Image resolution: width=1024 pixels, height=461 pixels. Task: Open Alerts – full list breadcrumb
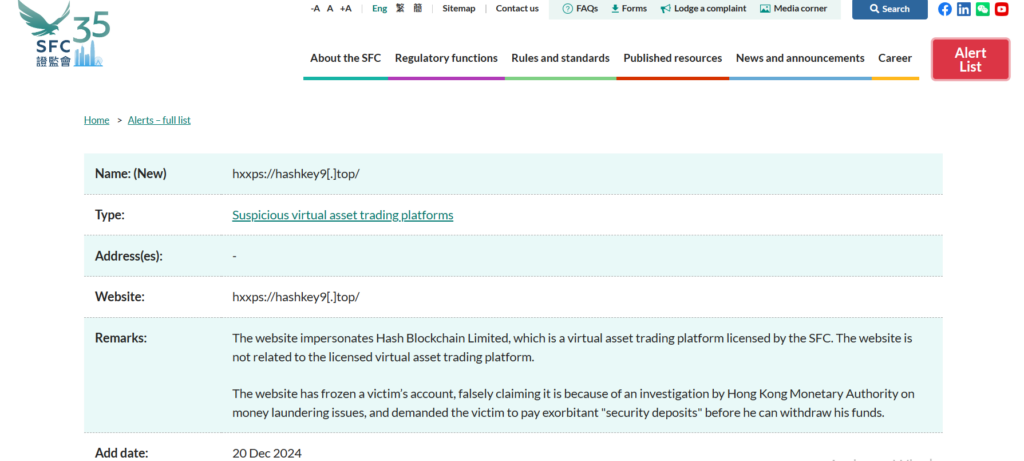tap(159, 120)
